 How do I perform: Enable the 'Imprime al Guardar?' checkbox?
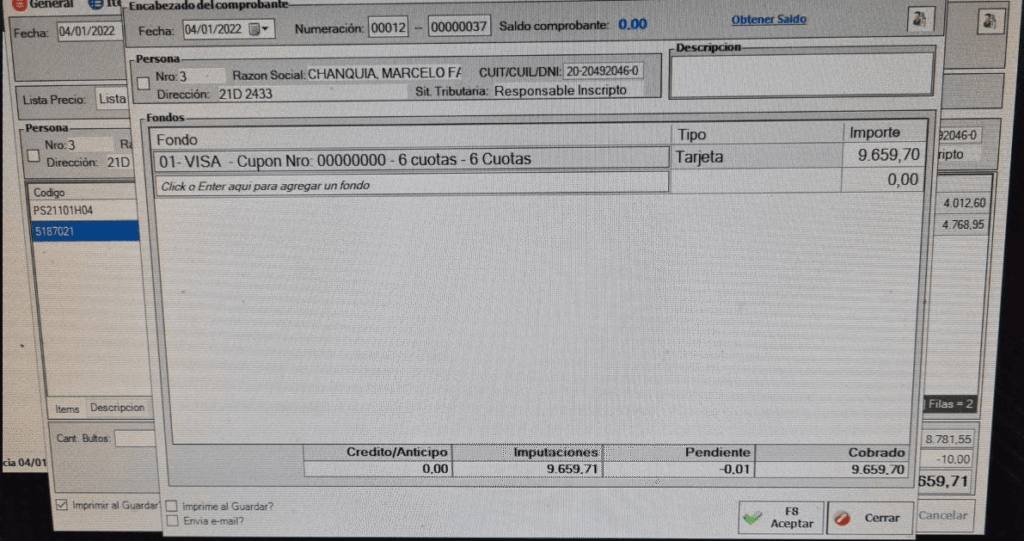click(x=173, y=506)
